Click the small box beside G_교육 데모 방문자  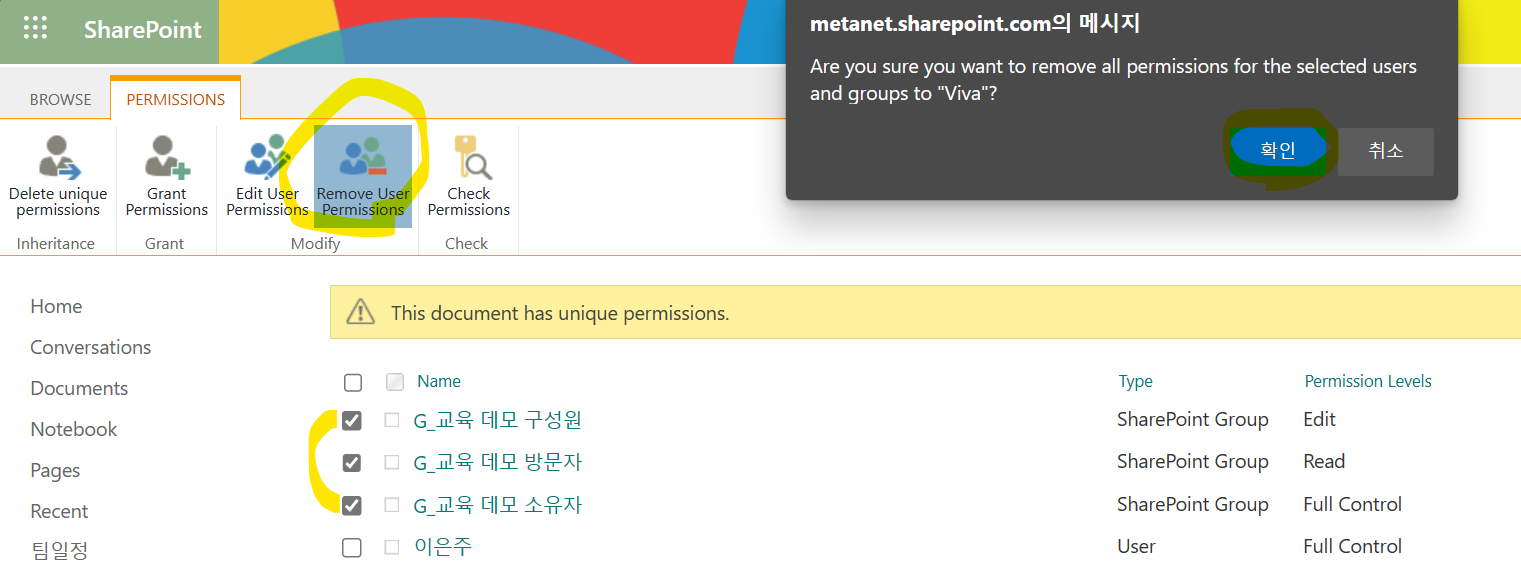392,463
